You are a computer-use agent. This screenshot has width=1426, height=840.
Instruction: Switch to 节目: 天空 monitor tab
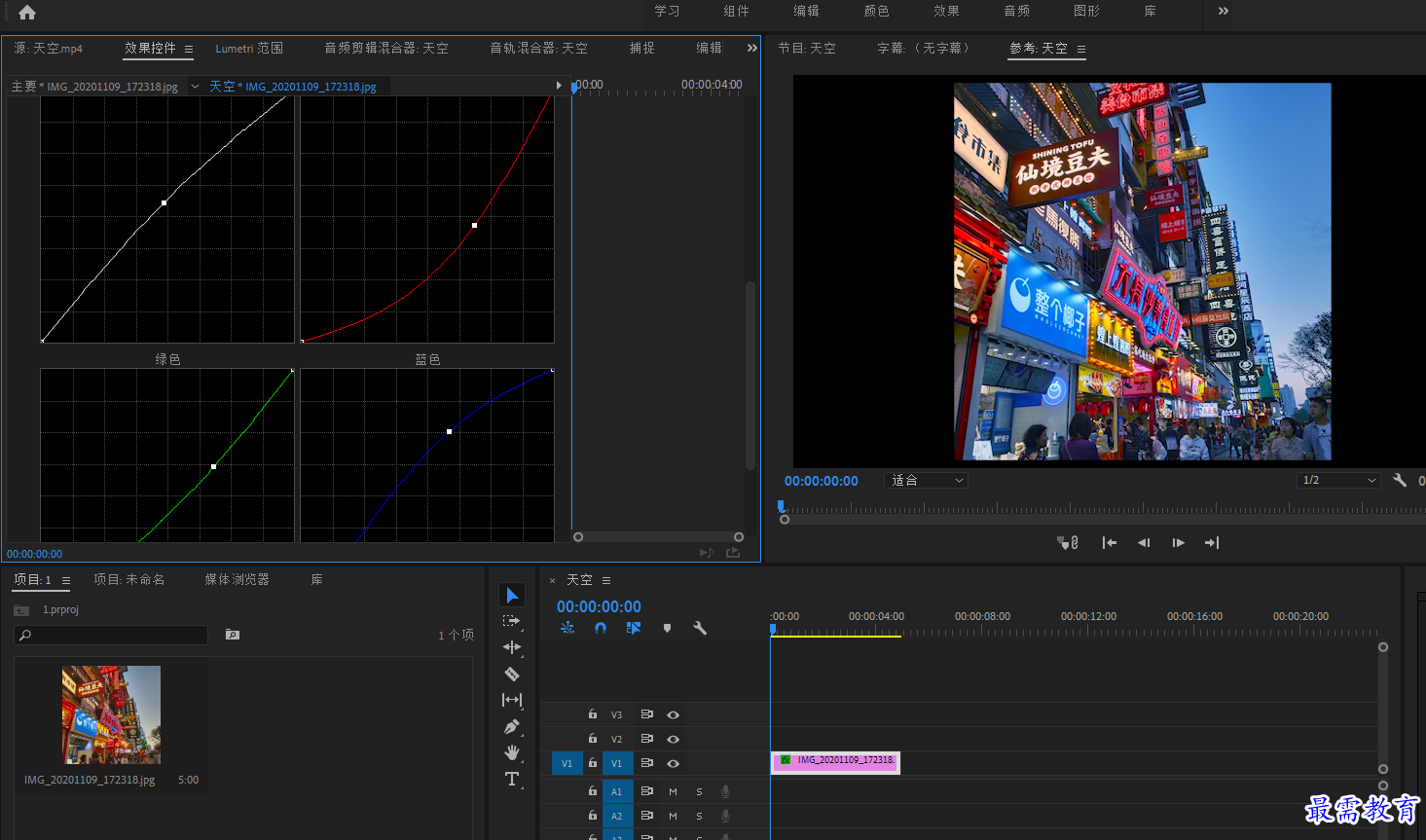point(807,48)
